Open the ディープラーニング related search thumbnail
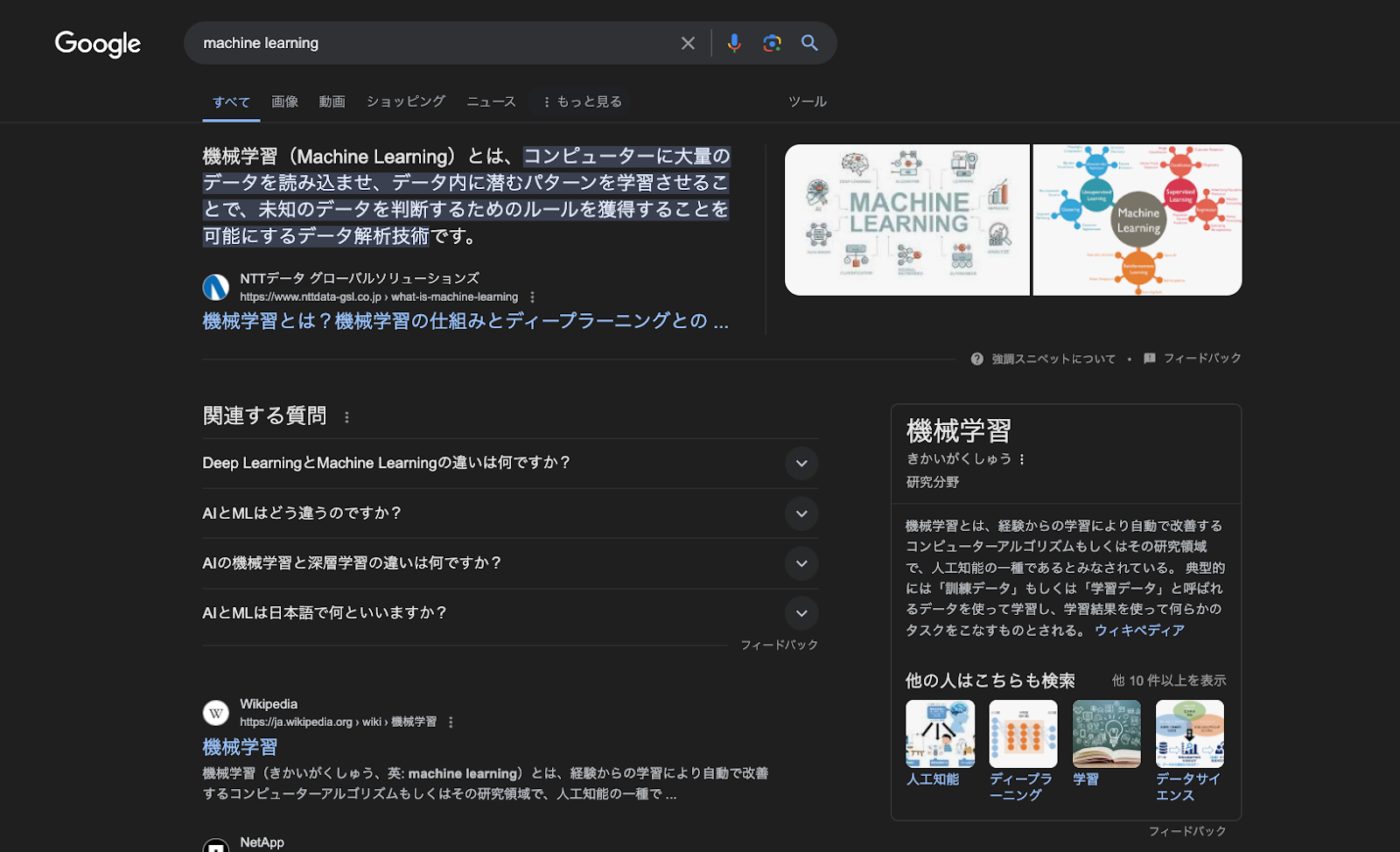The image size is (1400, 852). (x=1023, y=734)
